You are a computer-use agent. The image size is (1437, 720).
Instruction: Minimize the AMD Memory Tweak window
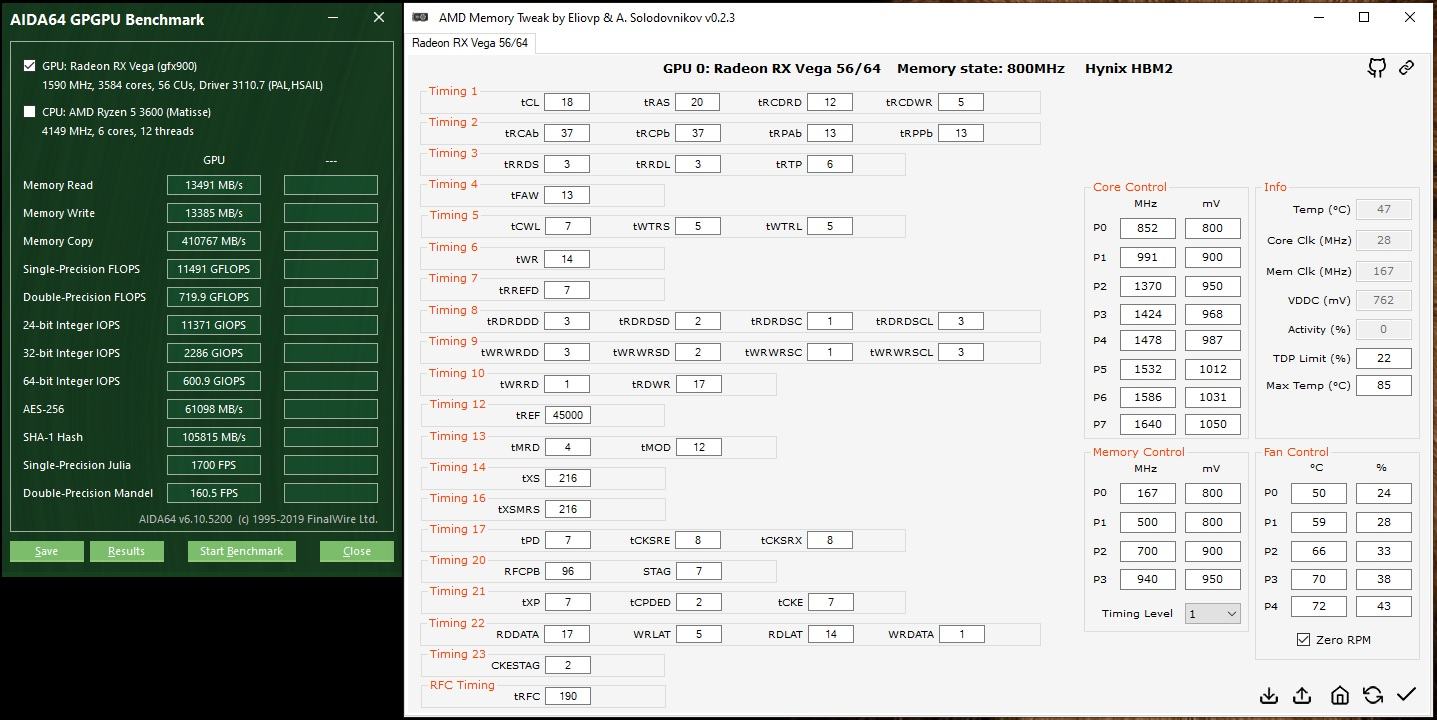(1318, 17)
